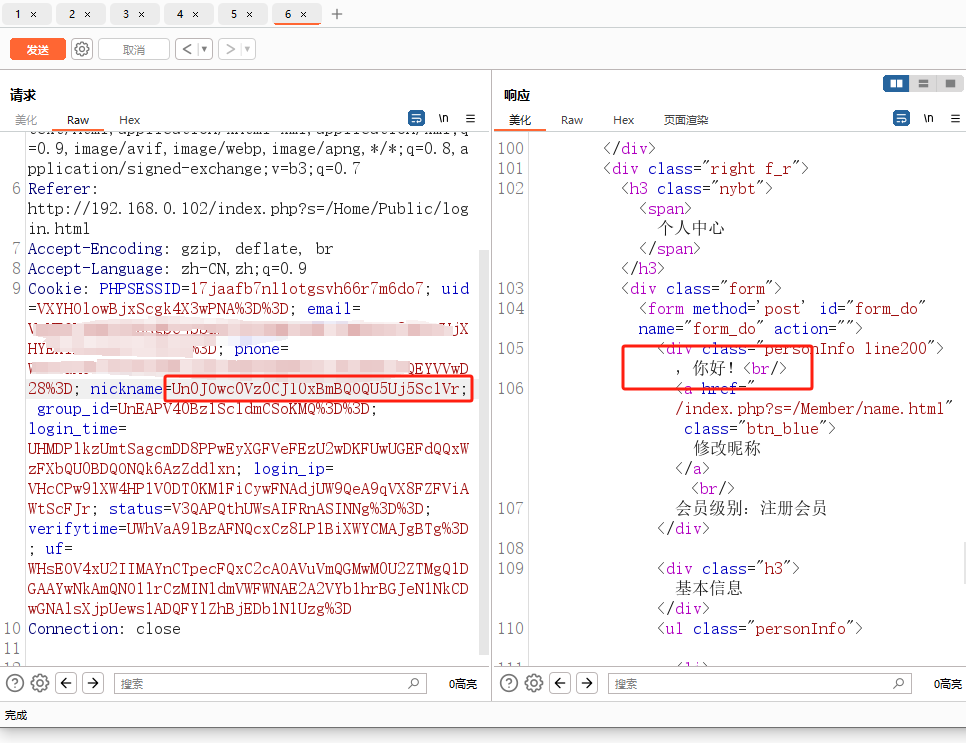The height and width of the screenshot is (743, 966).
Task: Close Repeater tab 6
Action: tap(303, 14)
